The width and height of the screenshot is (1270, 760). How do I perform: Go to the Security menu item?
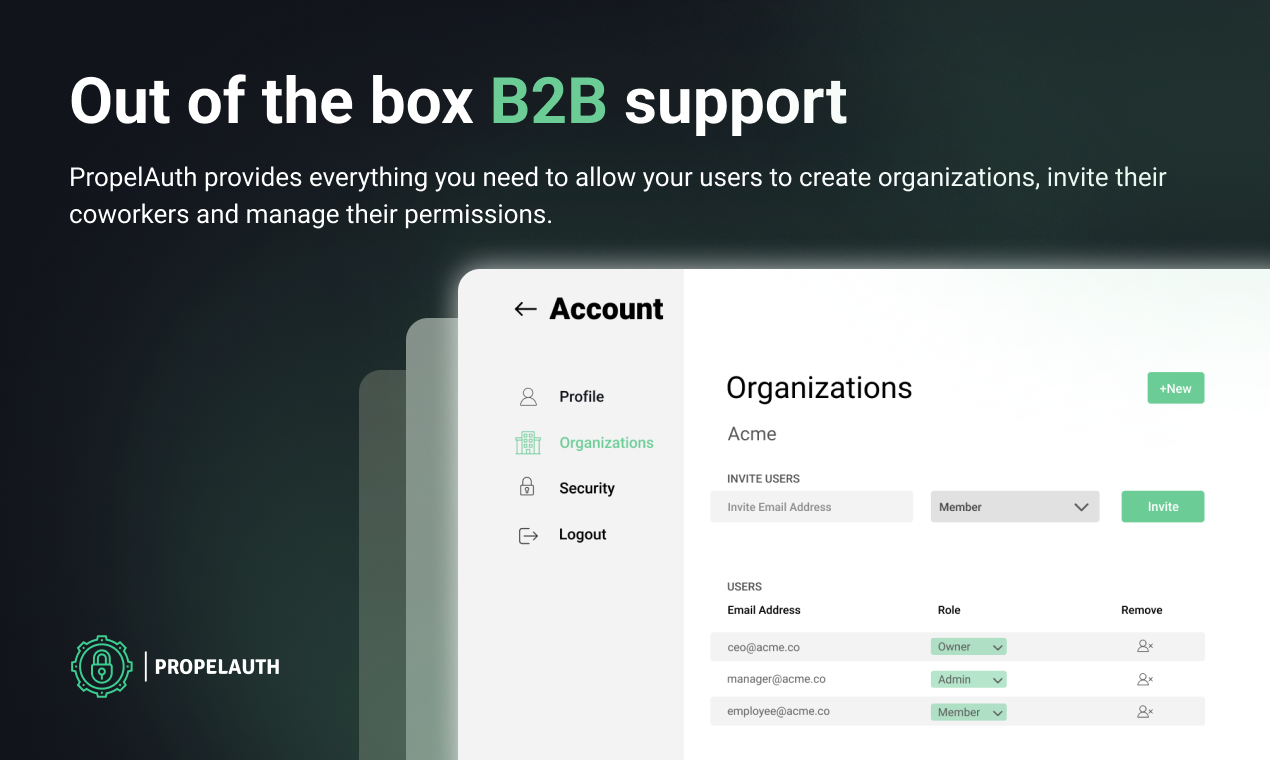pyautogui.click(x=587, y=489)
